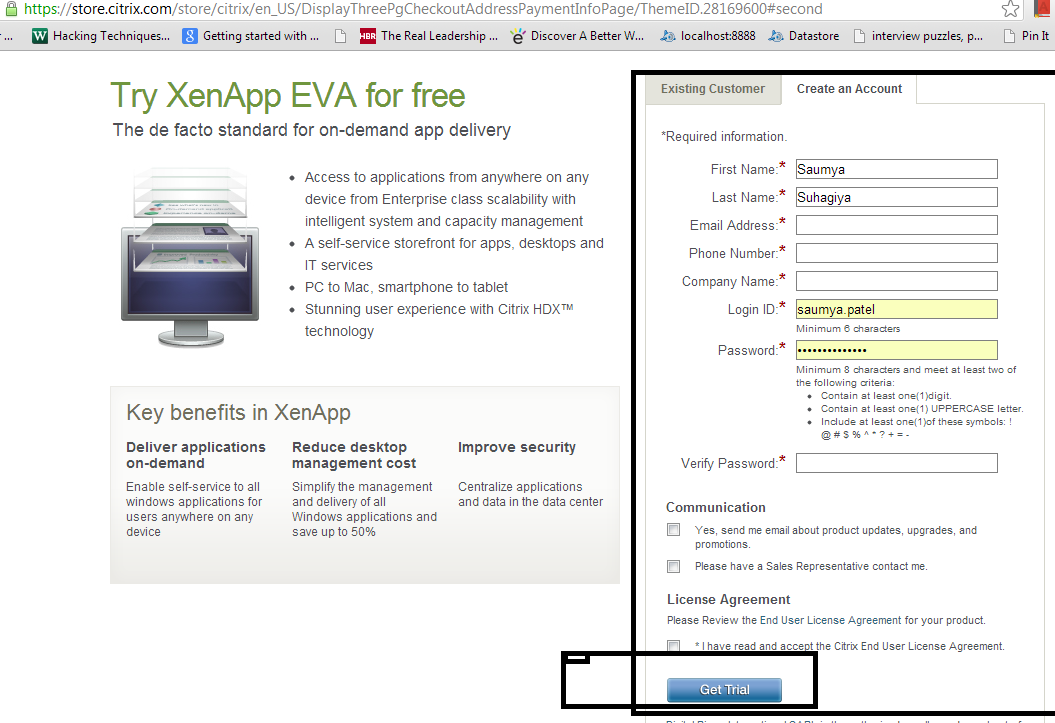Click the Try XenApp EVA for free heading
1055x723 pixels.
(x=288, y=96)
